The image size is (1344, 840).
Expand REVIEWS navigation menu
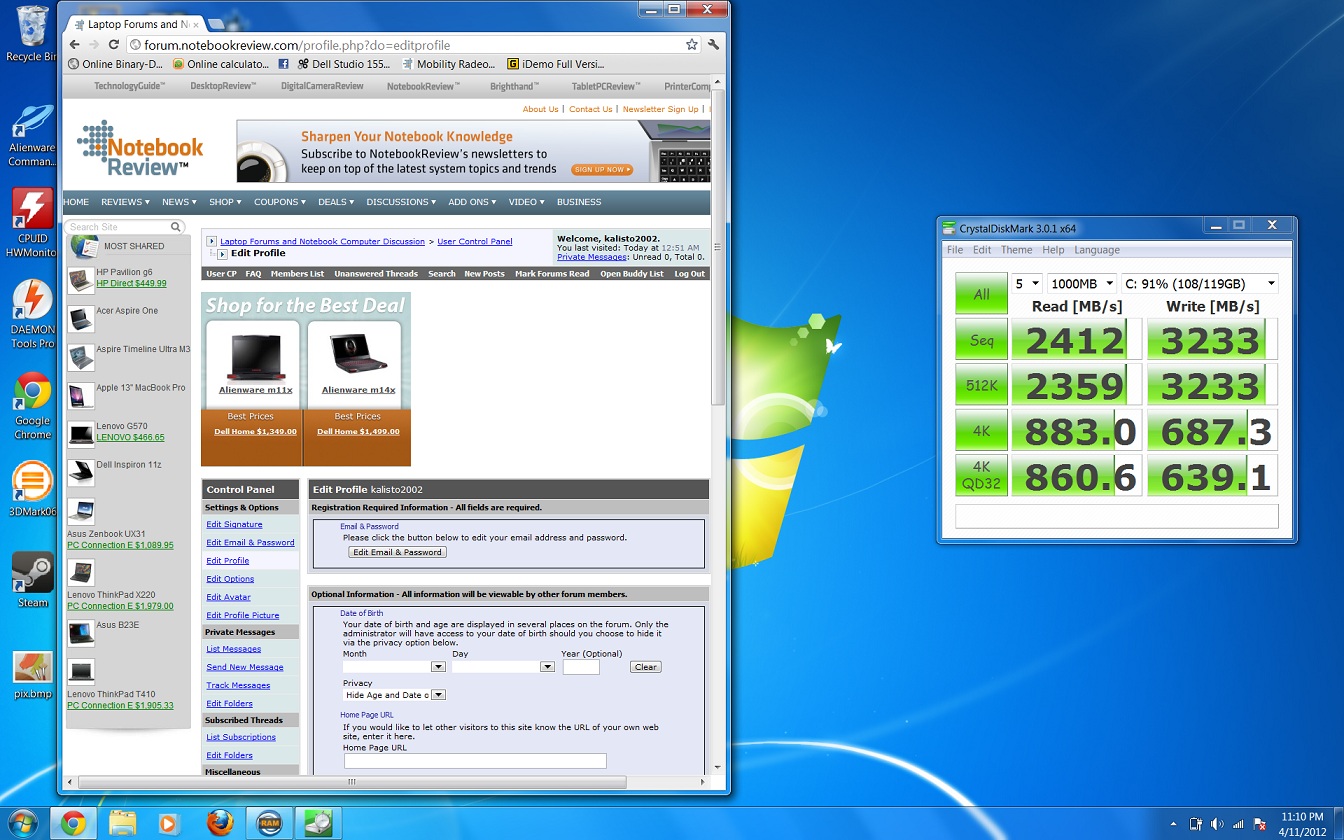coord(125,202)
